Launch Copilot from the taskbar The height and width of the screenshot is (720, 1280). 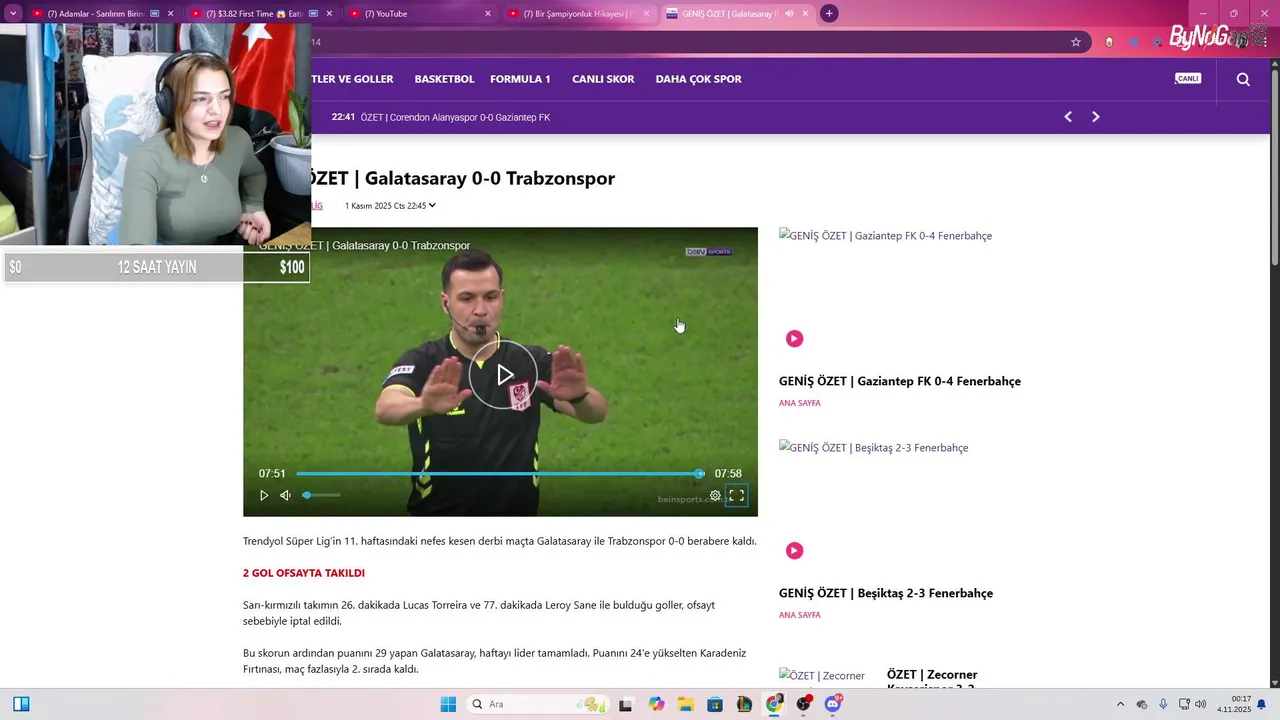[656, 704]
